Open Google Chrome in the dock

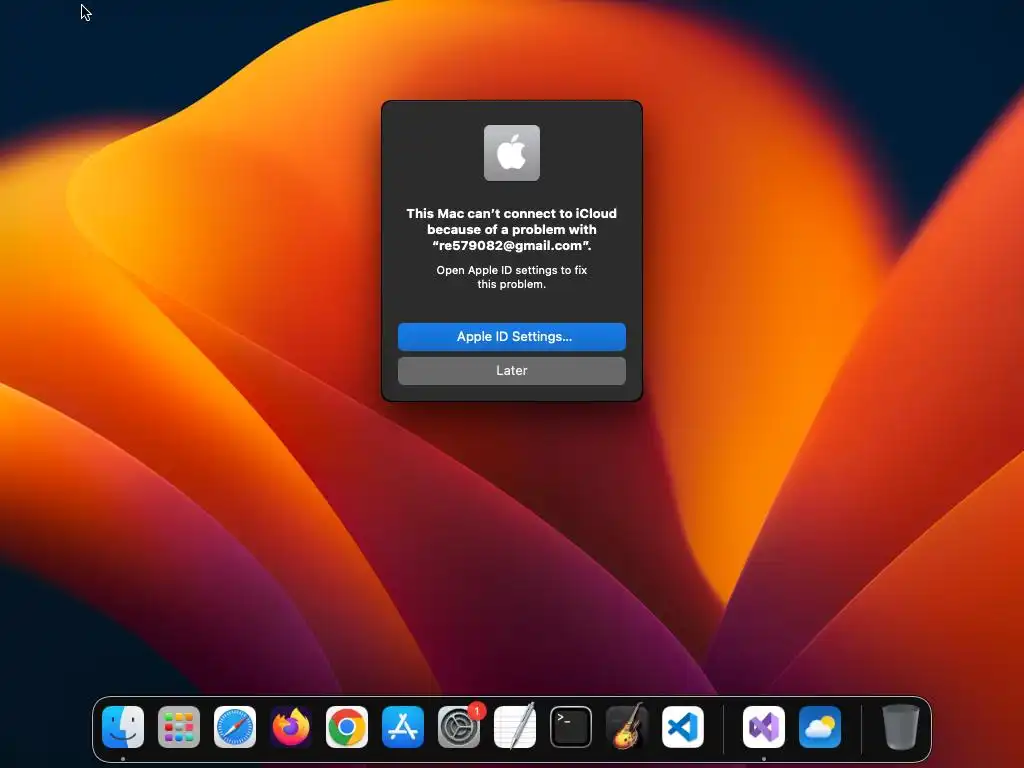click(x=347, y=726)
